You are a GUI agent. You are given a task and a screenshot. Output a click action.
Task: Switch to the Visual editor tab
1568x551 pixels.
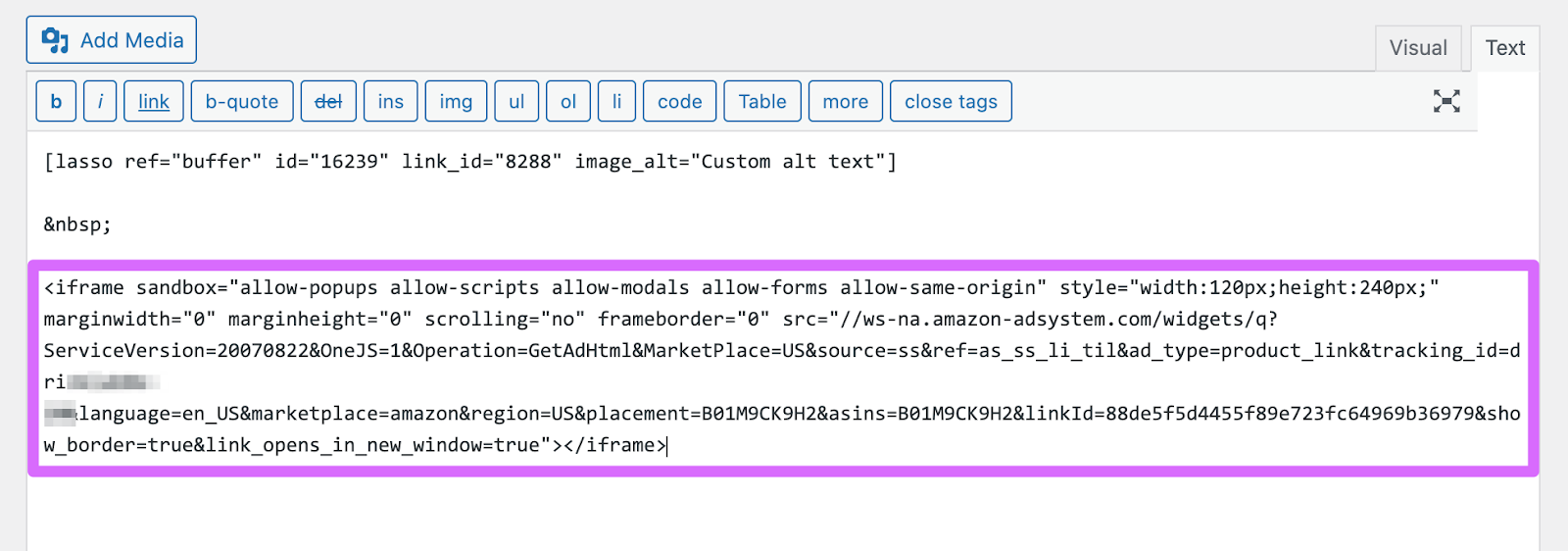pos(1417,48)
